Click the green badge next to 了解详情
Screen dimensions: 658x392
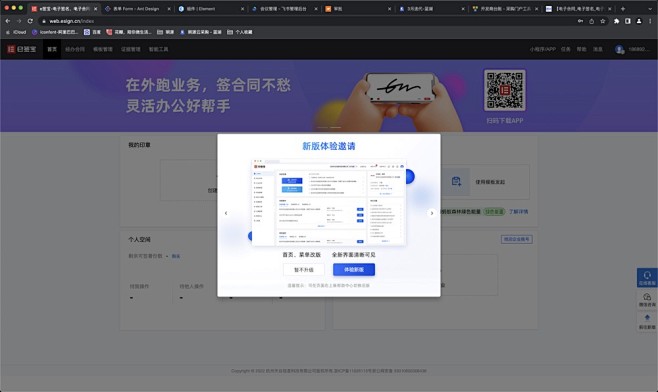494,212
